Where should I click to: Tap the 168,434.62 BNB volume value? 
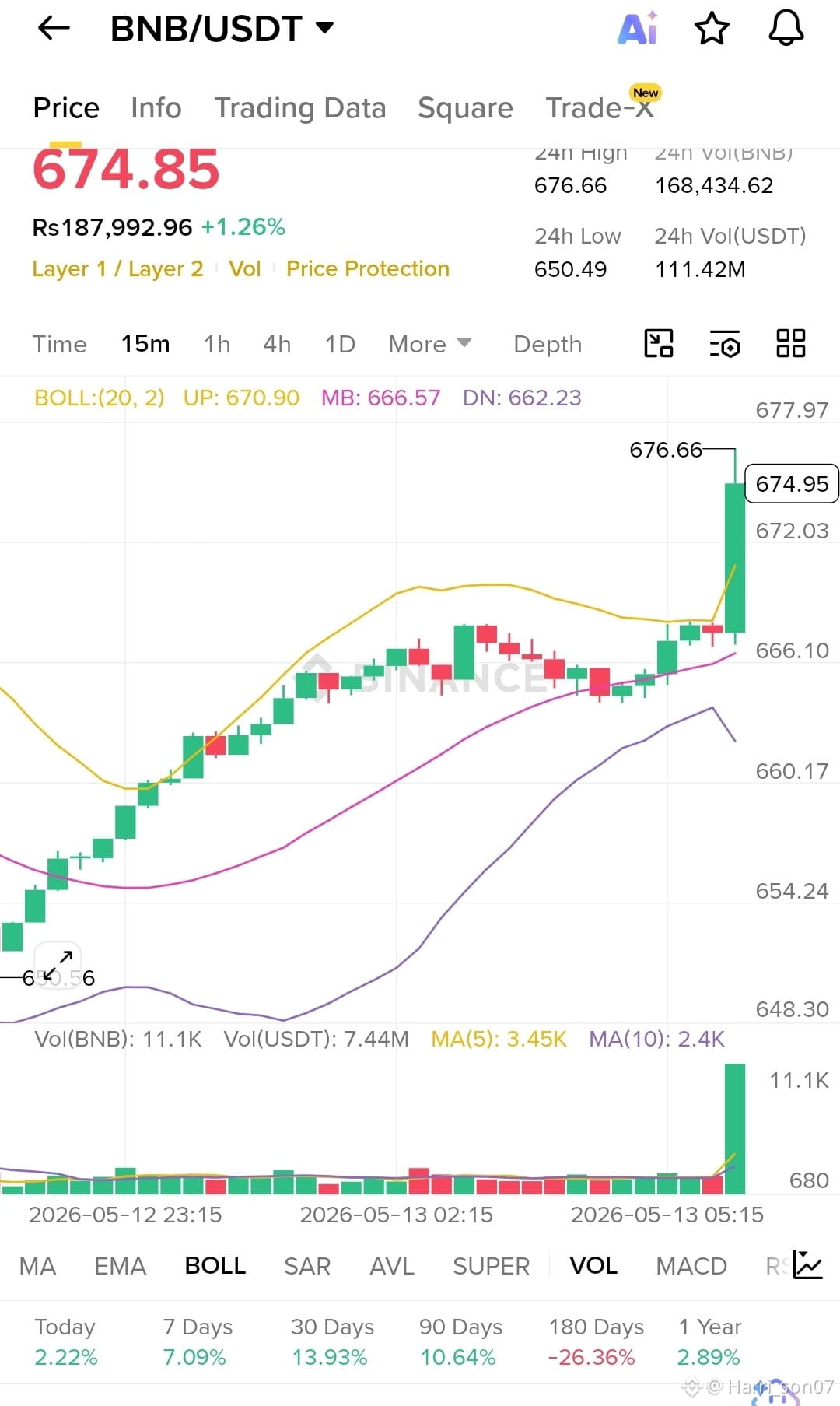714,185
